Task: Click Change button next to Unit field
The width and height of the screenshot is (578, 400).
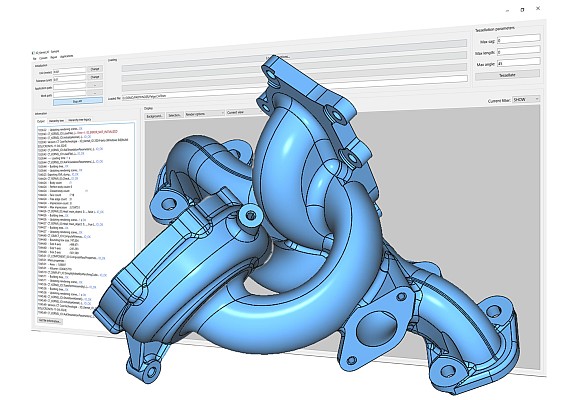Action: click(x=95, y=69)
